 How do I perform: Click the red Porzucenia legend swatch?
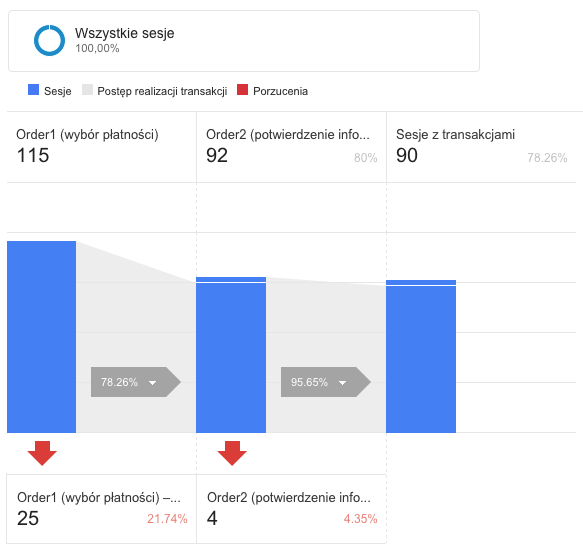(242, 90)
